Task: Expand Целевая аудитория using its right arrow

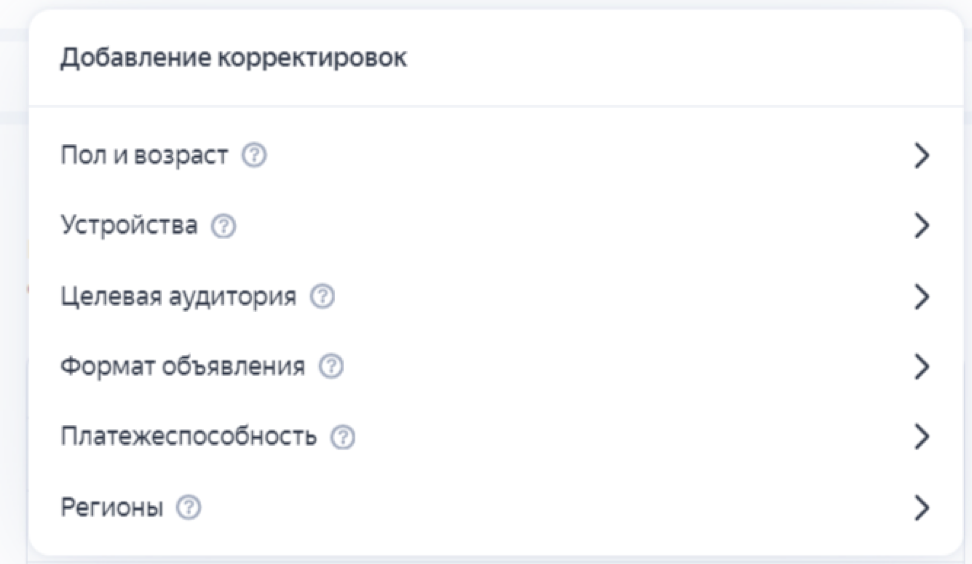Action: click(922, 297)
